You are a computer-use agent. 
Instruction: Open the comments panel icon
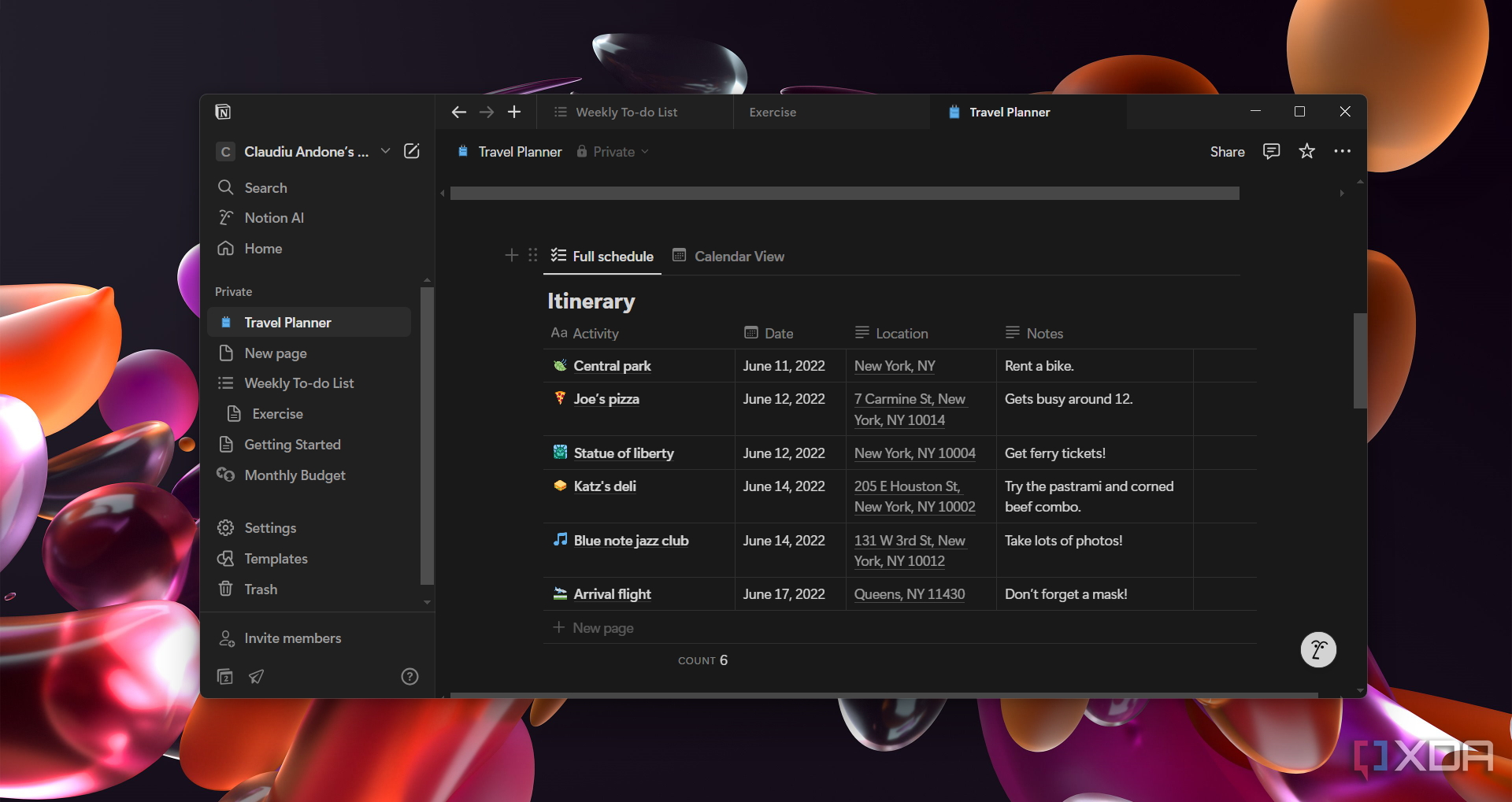(1271, 151)
